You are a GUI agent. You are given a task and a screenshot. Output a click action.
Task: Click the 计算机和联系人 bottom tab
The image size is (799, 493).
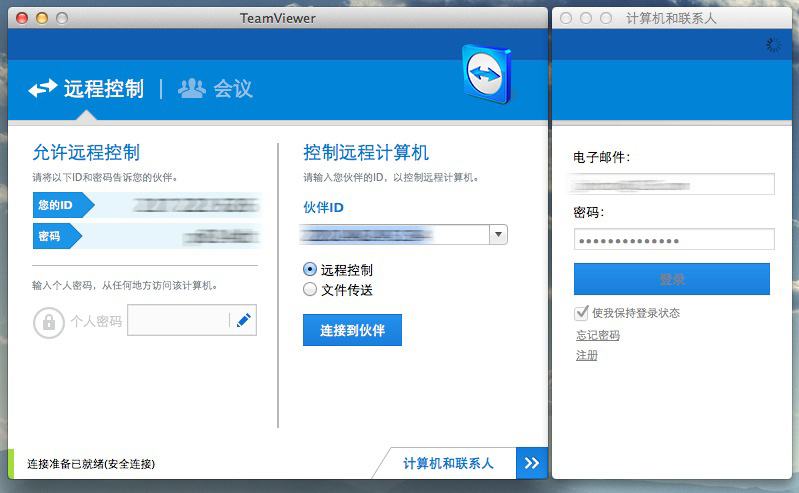coord(448,463)
